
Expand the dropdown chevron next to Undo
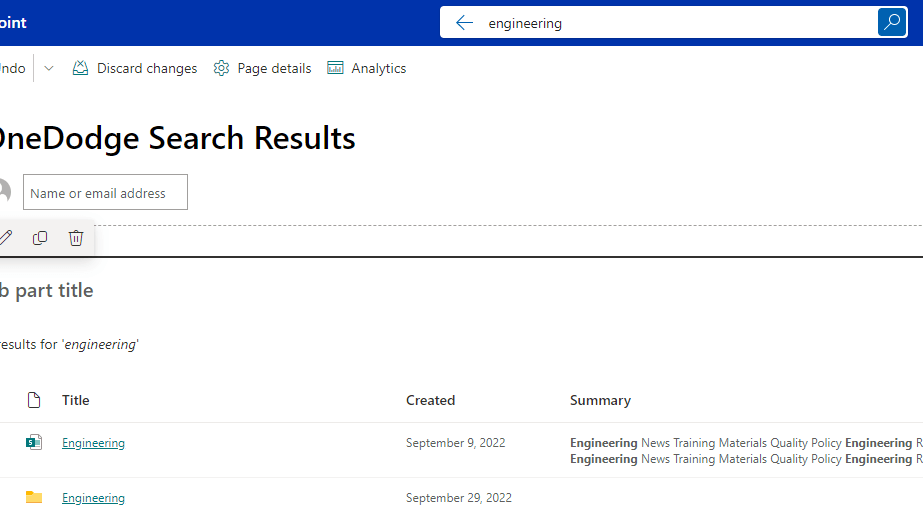[49, 68]
